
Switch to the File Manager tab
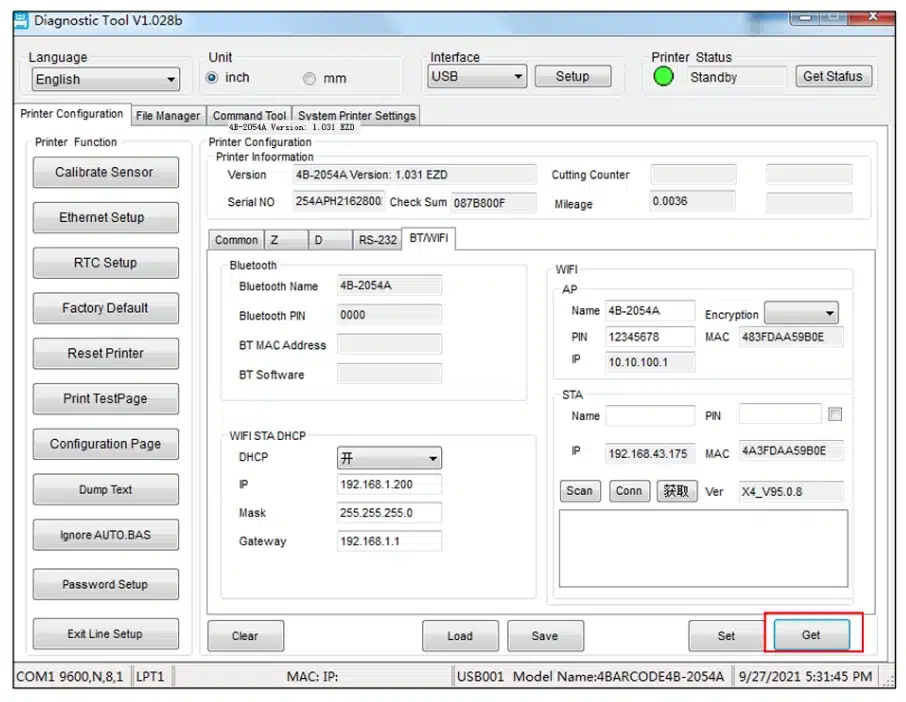tap(168, 116)
